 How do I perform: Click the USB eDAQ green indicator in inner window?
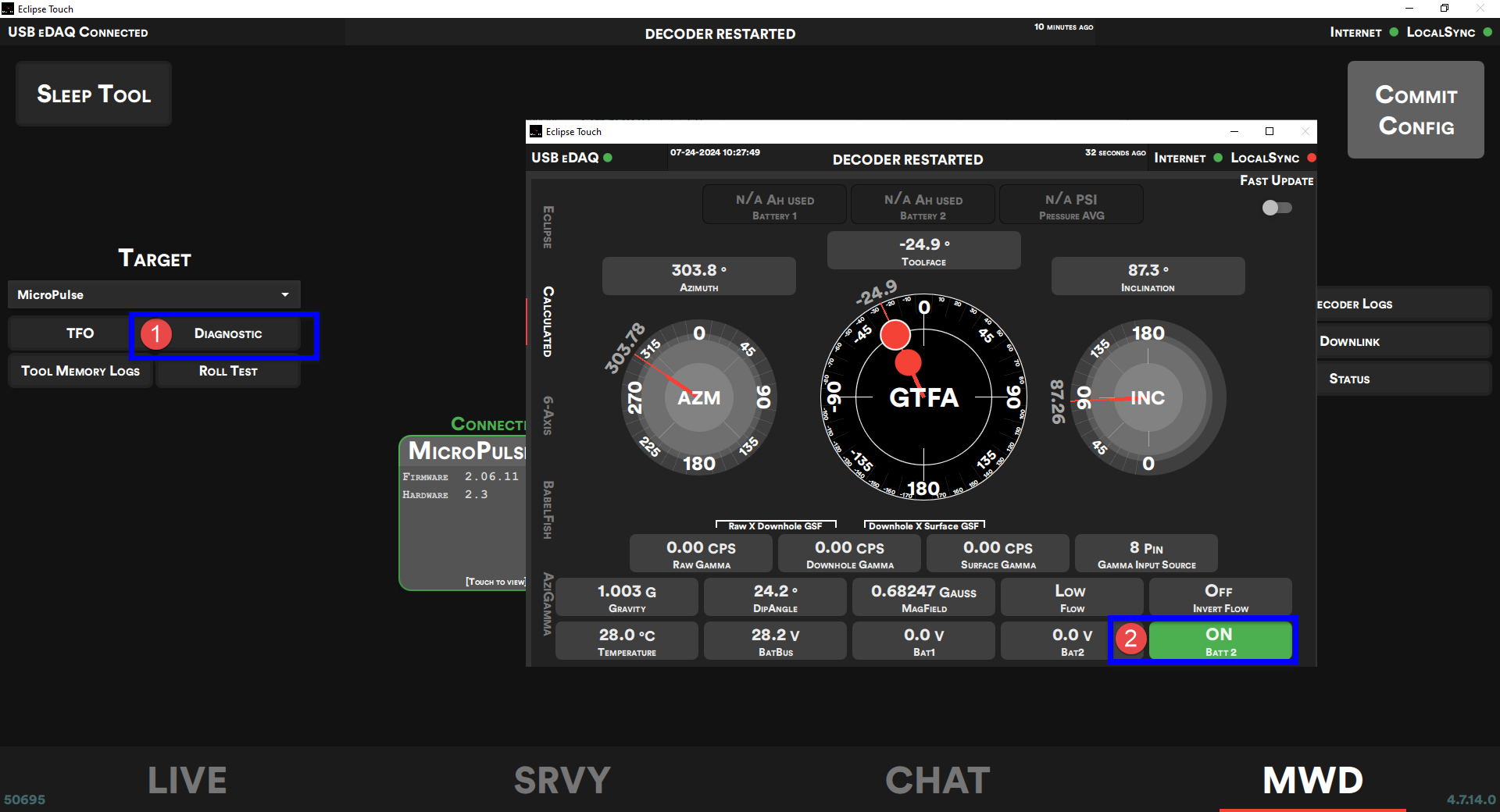pyautogui.click(x=608, y=158)
